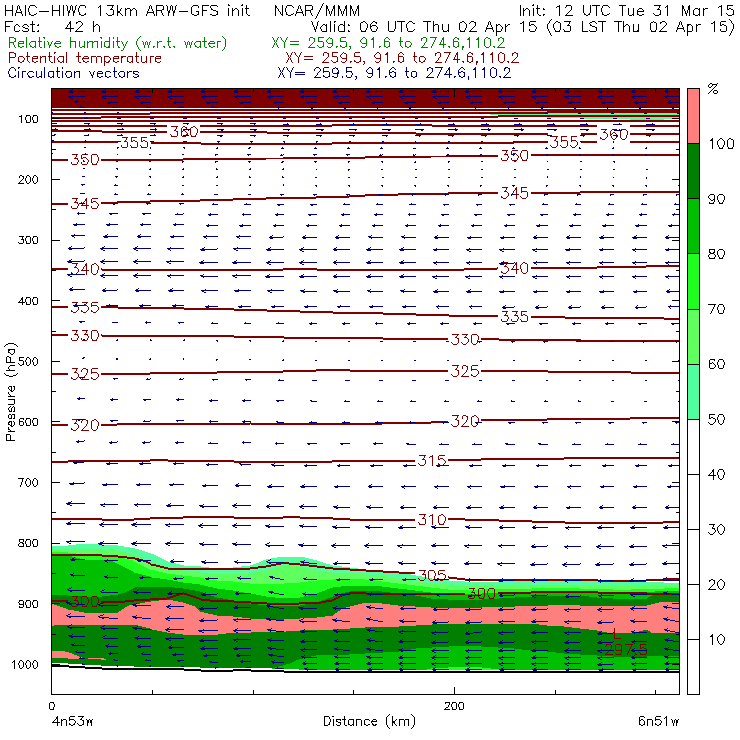Click the 'L' low marker above 297.5
The width and height of the screenshot is (740, 740).
point(616,634)
